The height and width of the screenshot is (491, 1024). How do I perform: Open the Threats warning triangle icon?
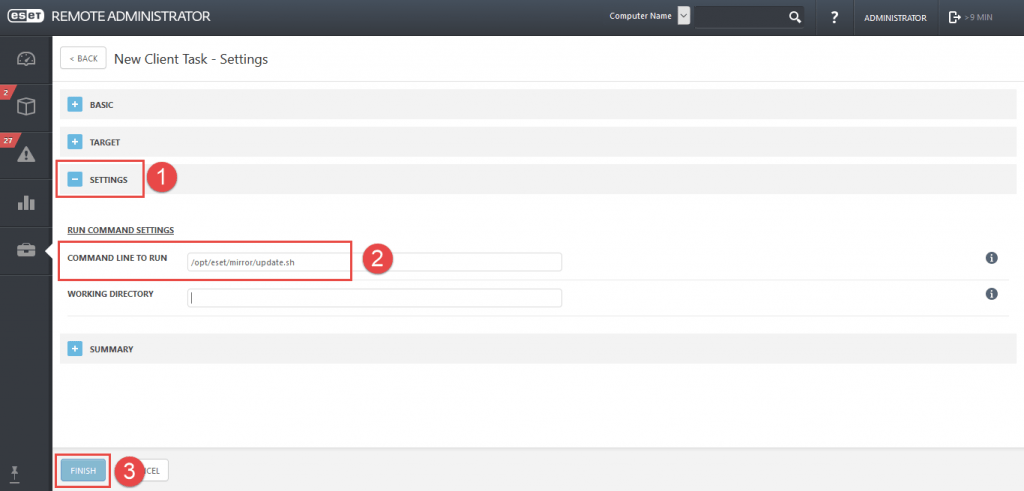click(x=26, y=154)
